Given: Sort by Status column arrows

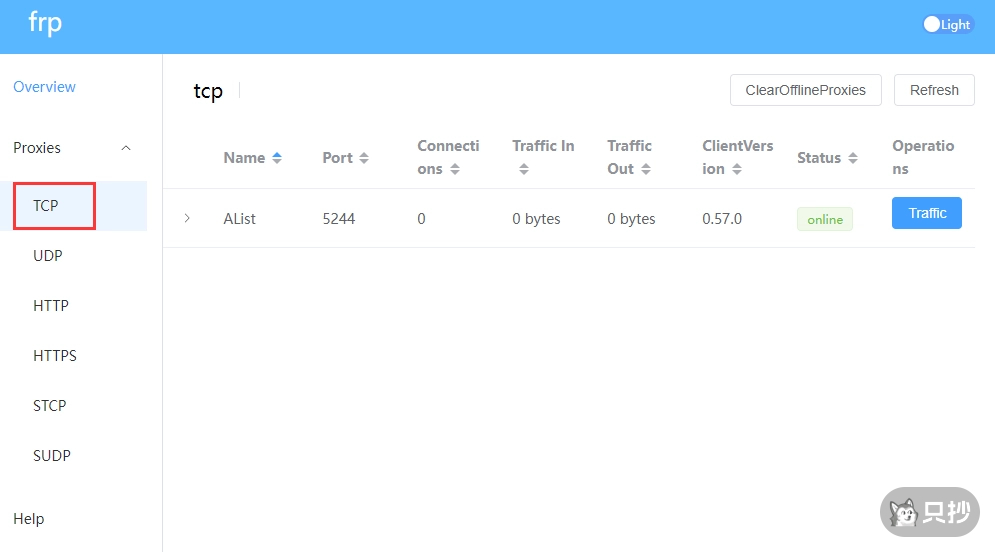Looking at the screenshot, I should coord(853,158).
